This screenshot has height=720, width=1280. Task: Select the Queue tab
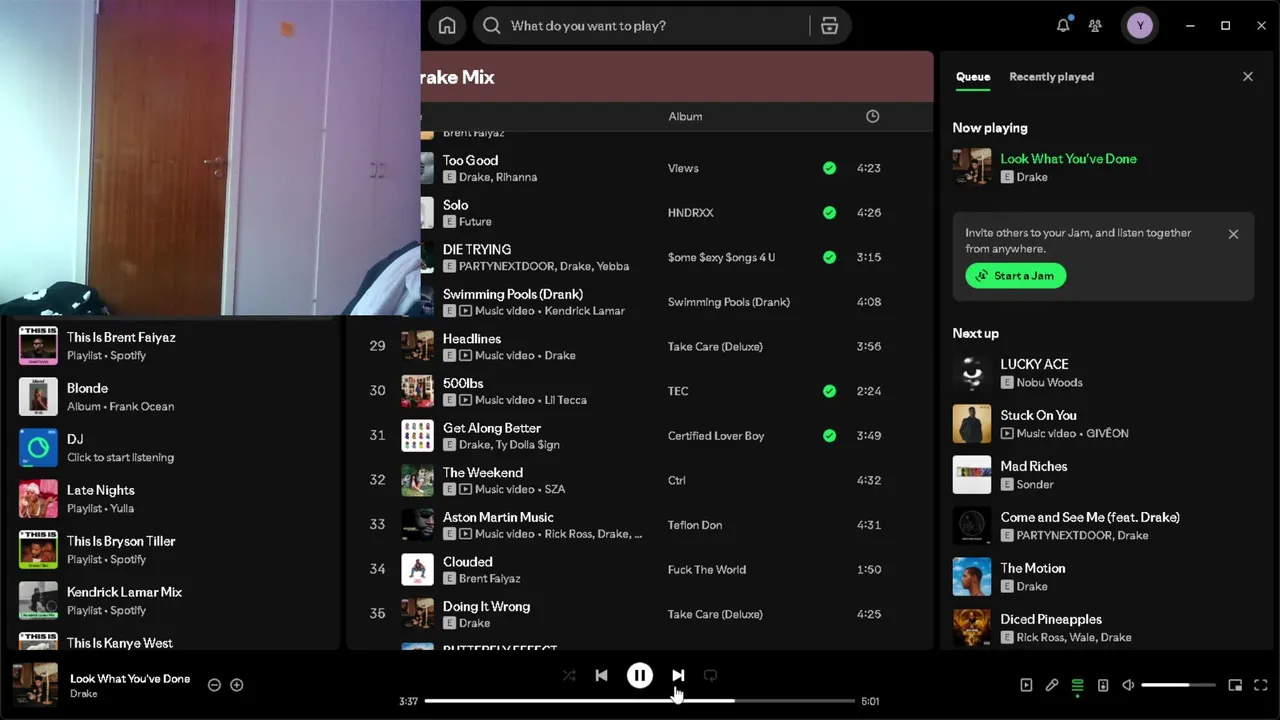(973, 76)
